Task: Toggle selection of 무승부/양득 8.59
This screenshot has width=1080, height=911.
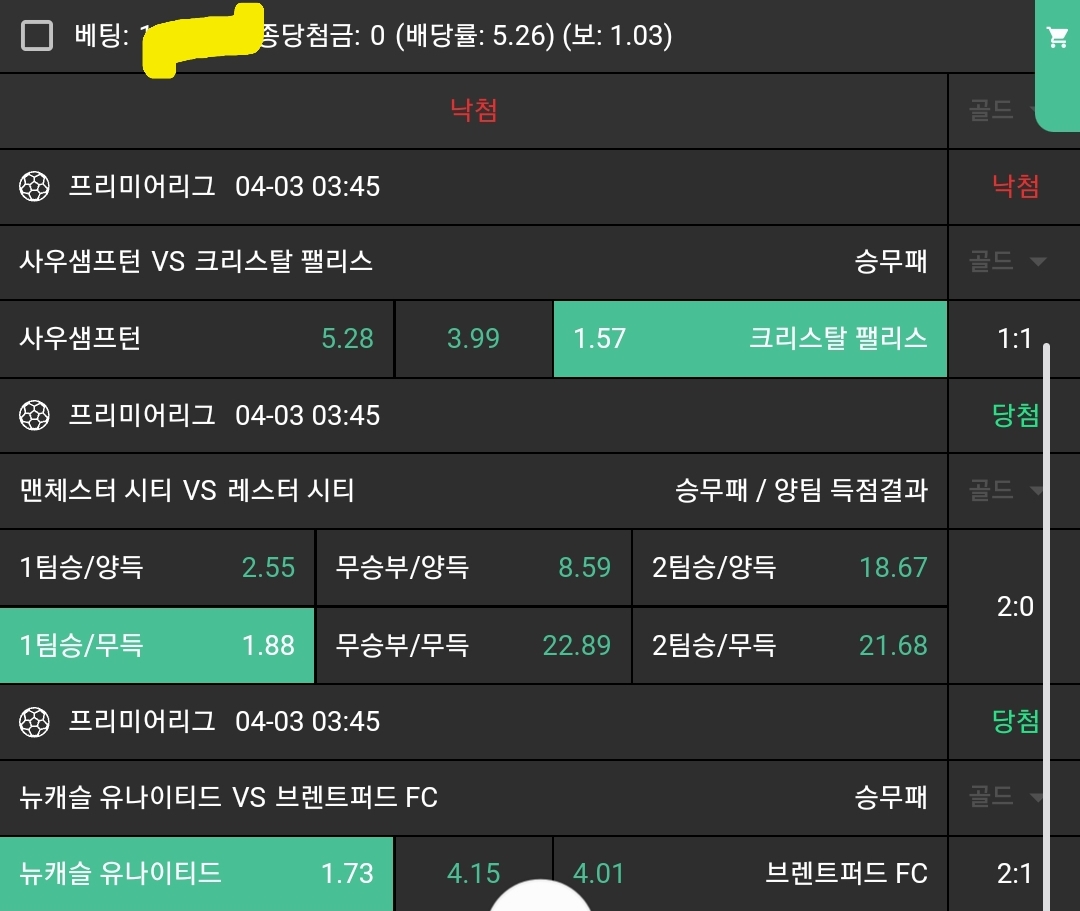Action: point(473,568)
